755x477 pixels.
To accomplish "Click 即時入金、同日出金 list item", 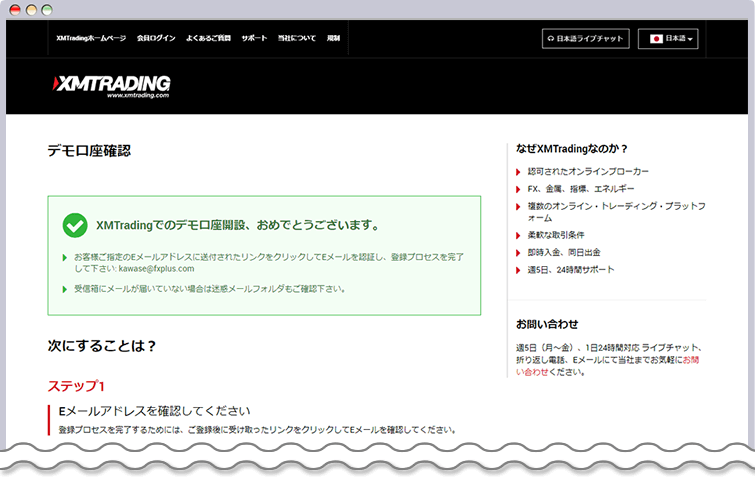I will [x=564, y=252].
